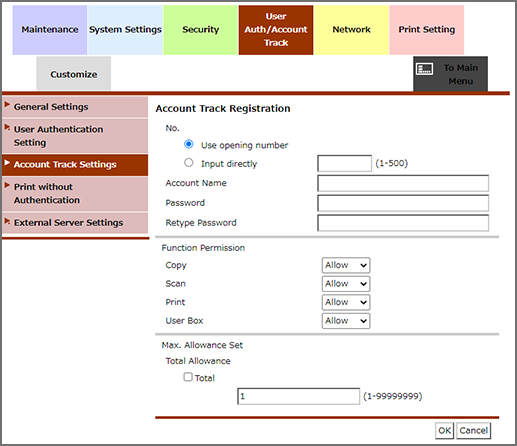Expand the Print permission dropdown
The height and width of the screenshot is (446, 517).
tap(346, 302)
